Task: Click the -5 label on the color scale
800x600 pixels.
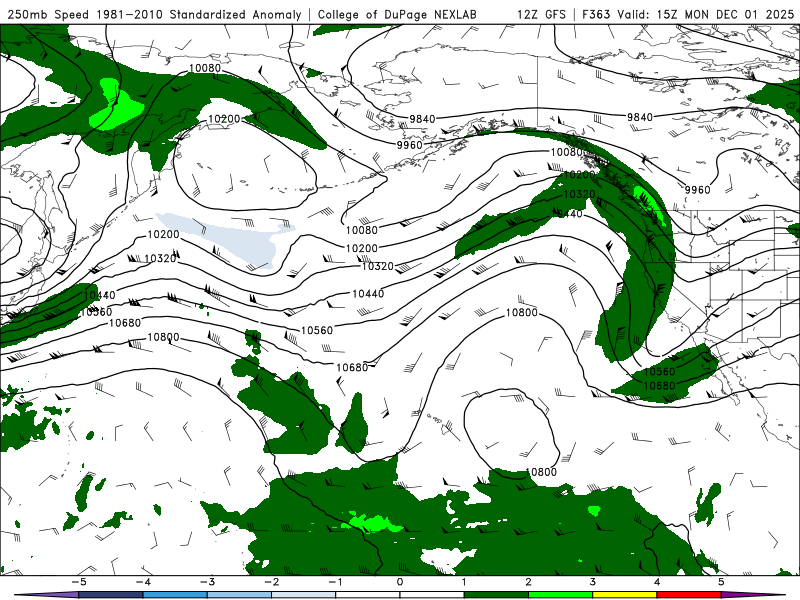Action: 78,582
